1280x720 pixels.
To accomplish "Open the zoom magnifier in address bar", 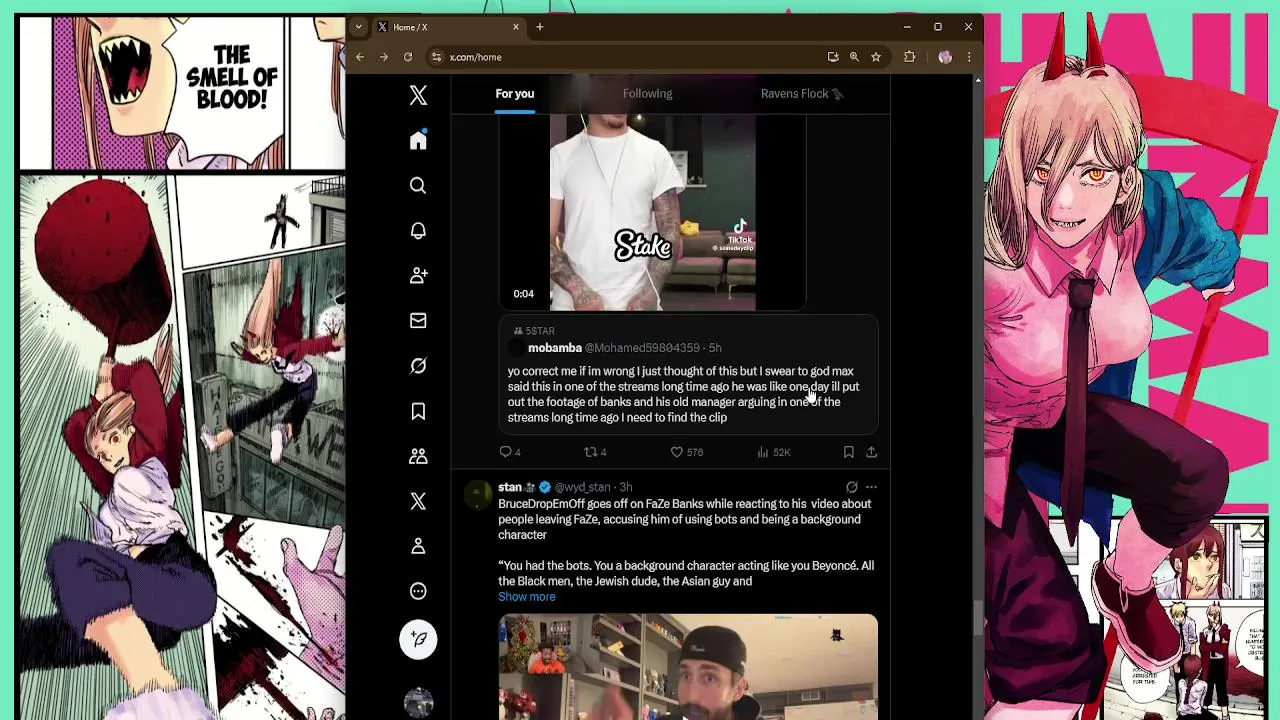I will pyautogui.click(x=854, y=57).
